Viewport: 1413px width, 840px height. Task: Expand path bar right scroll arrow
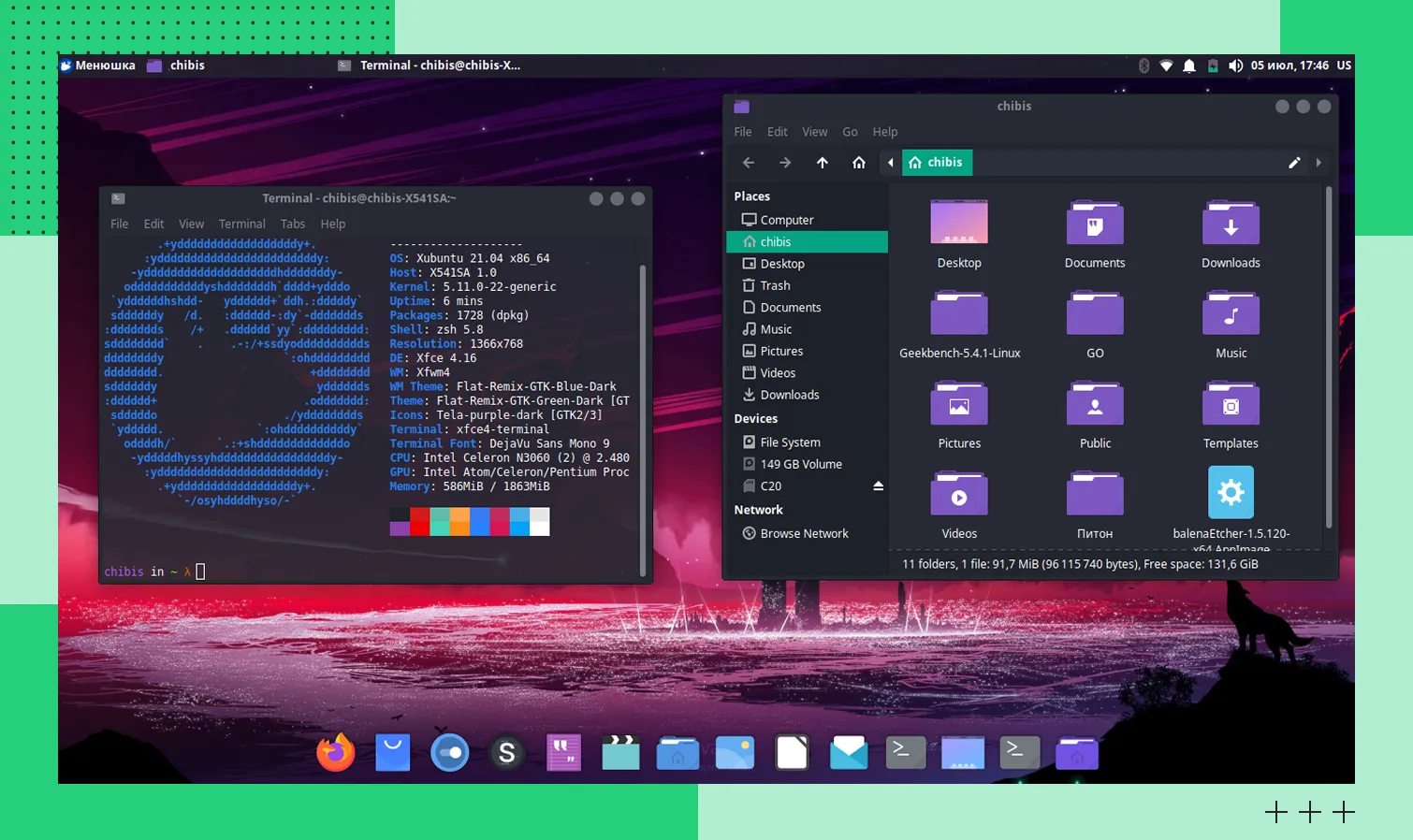(1318, 163)
